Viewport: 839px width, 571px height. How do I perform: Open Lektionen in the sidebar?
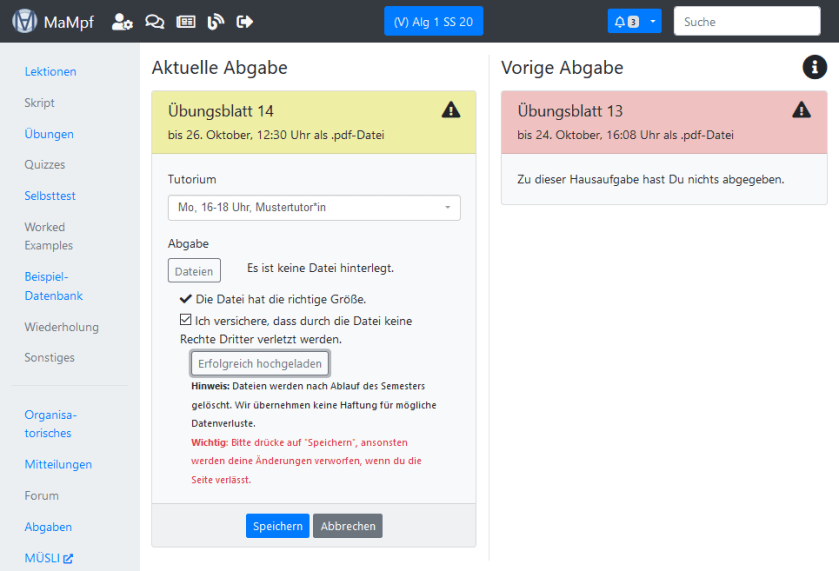pos(50,72)
